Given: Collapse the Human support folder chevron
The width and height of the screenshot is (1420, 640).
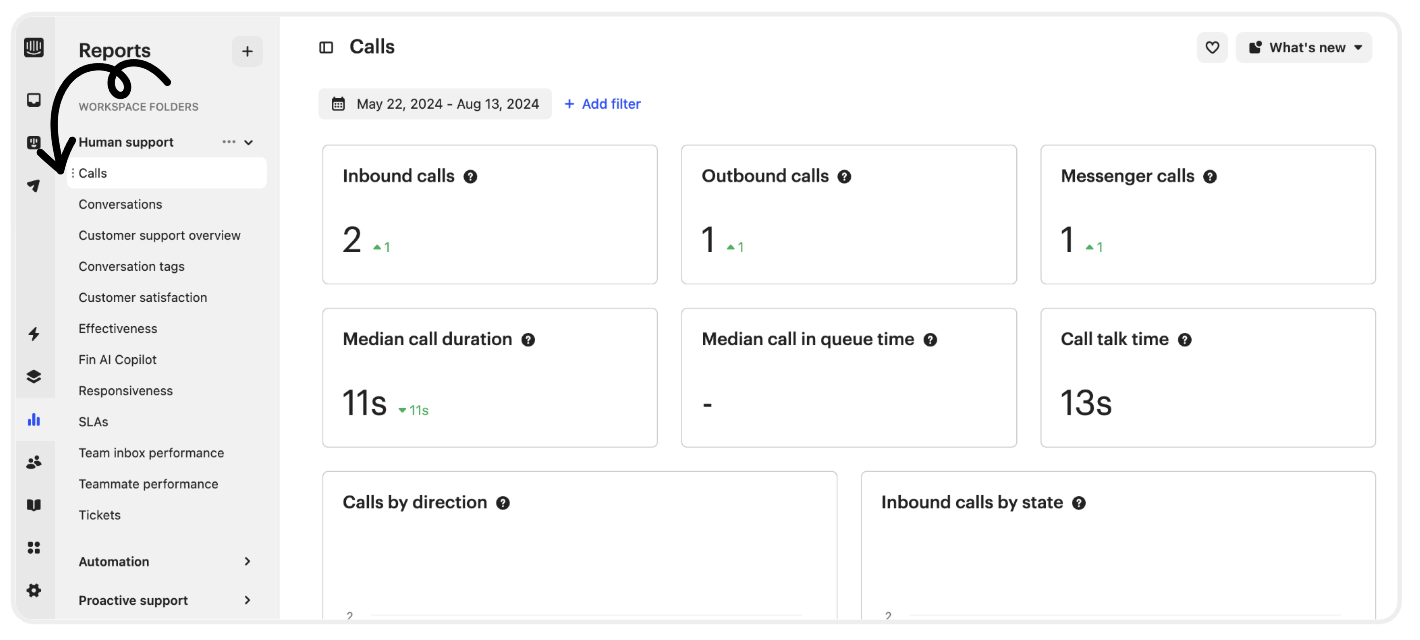Looking at the screenshot, I should coord(249,142).
